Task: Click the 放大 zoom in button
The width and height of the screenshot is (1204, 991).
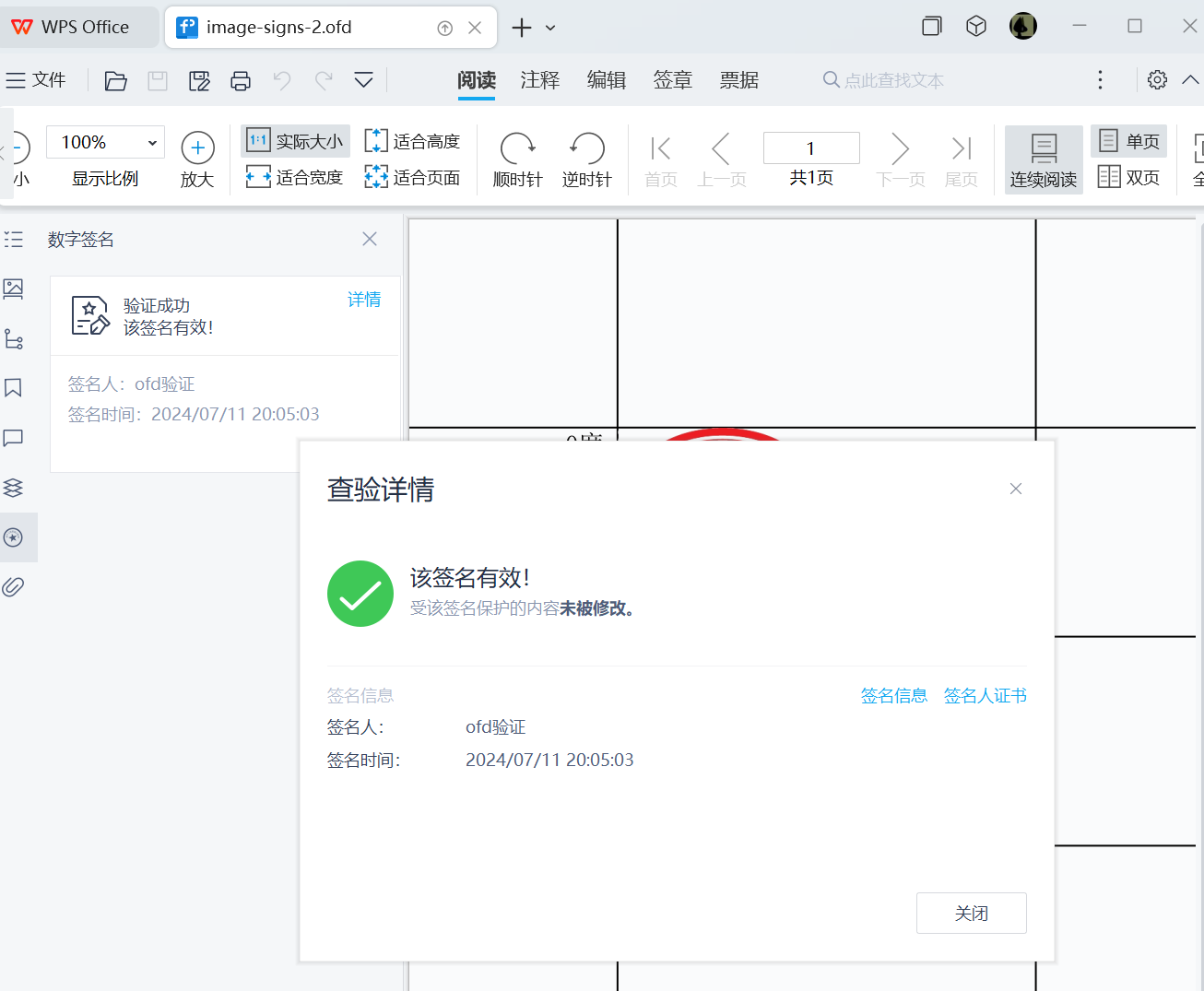Action: (197, 160)
